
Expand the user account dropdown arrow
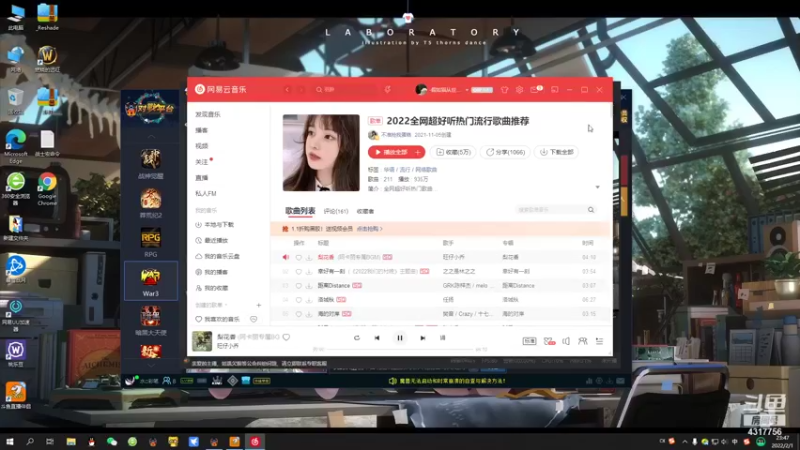(467, 90)
